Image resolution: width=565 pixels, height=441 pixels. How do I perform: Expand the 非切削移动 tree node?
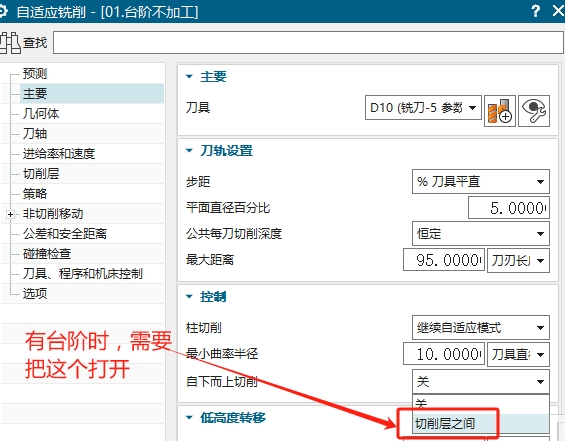10,214
